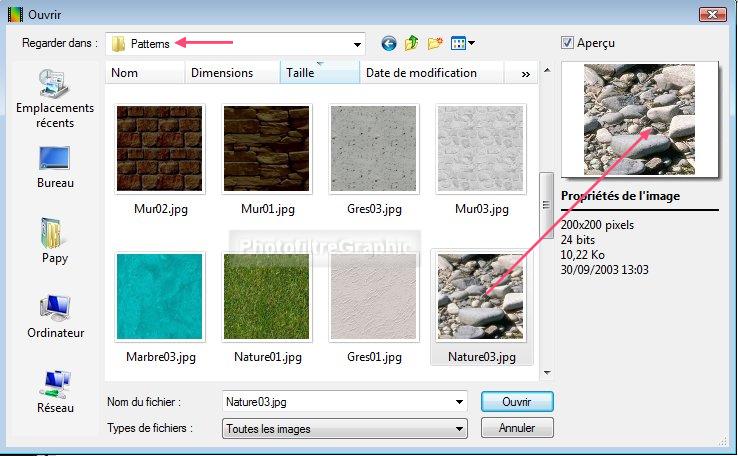
Task: Toggle the Aperçu preview checkbox
Action: (568, 43)
